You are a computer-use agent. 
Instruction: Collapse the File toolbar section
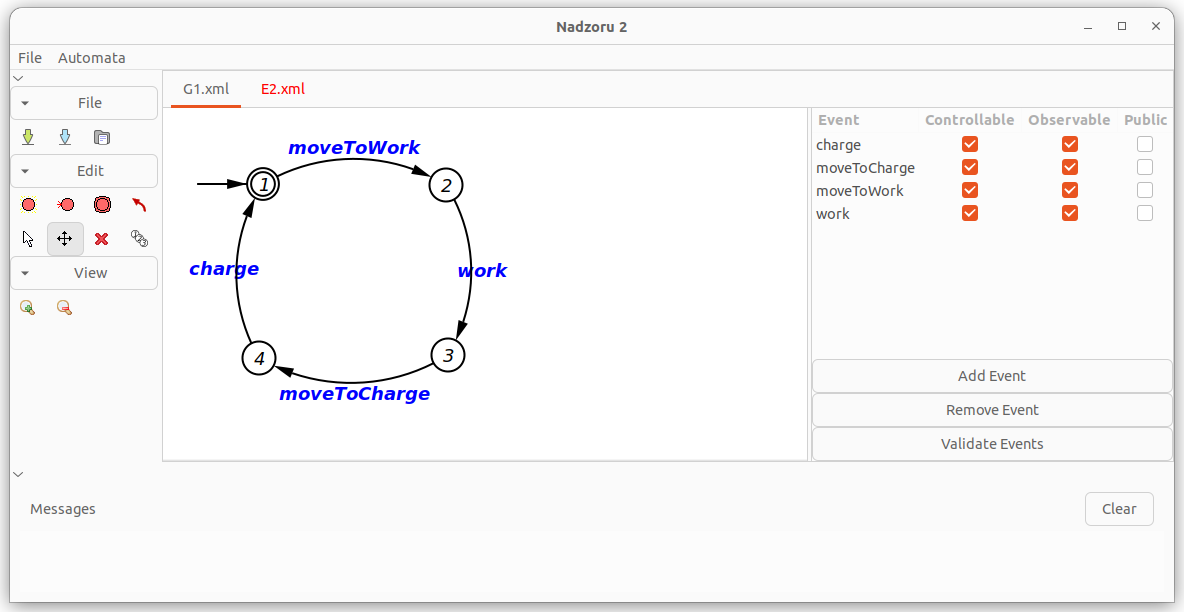coord(84,103)
